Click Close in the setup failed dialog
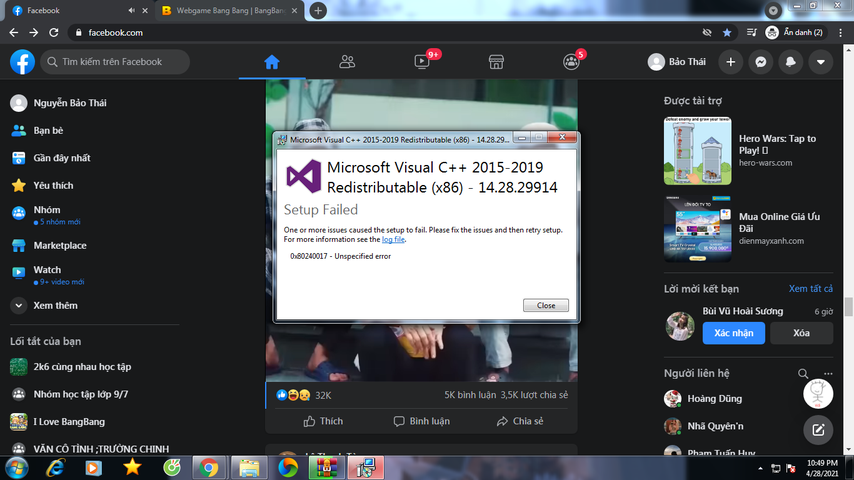 click(x=546, y=305)
